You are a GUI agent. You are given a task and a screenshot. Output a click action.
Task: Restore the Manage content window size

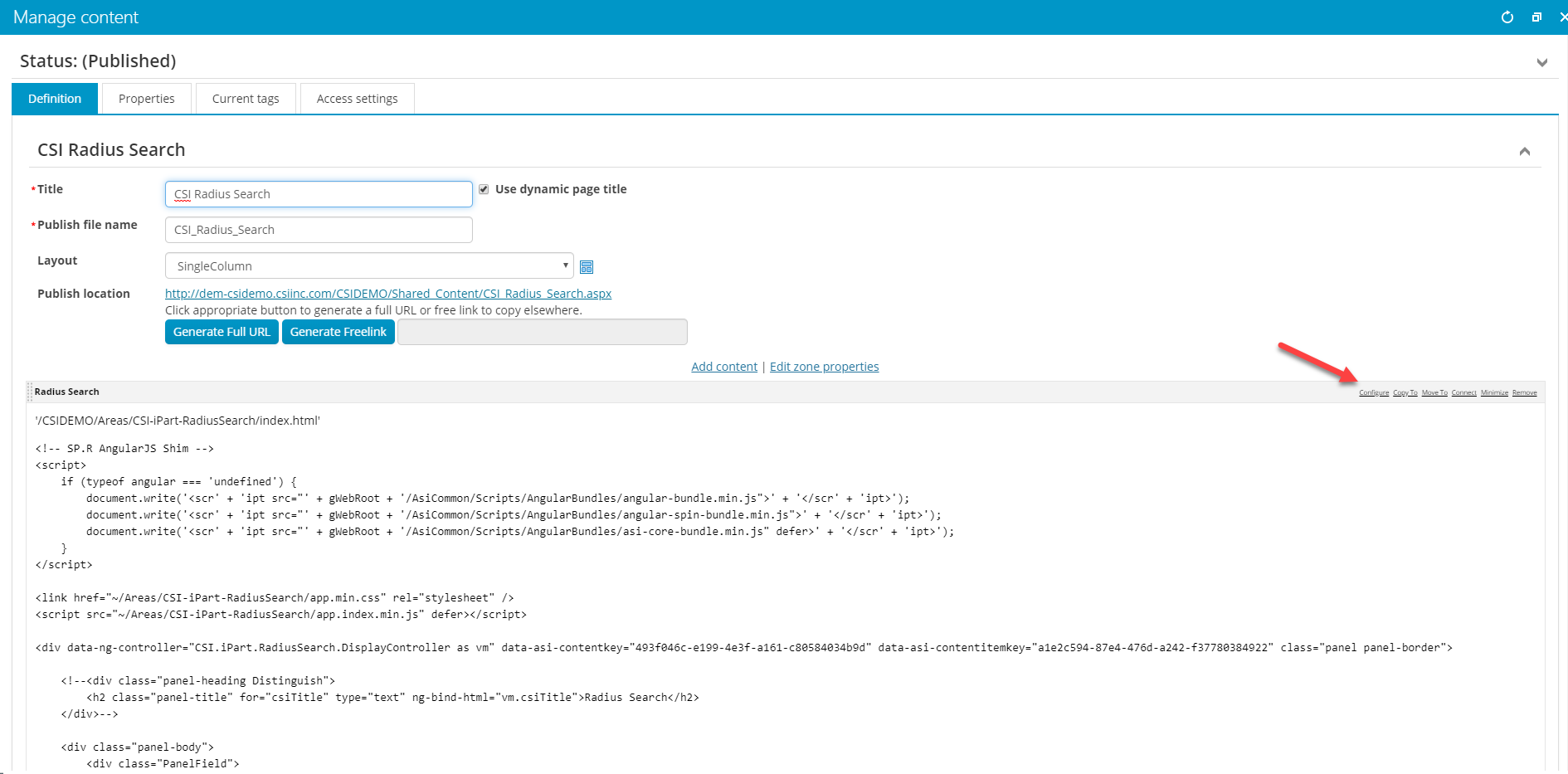[x=1536, y=17]
